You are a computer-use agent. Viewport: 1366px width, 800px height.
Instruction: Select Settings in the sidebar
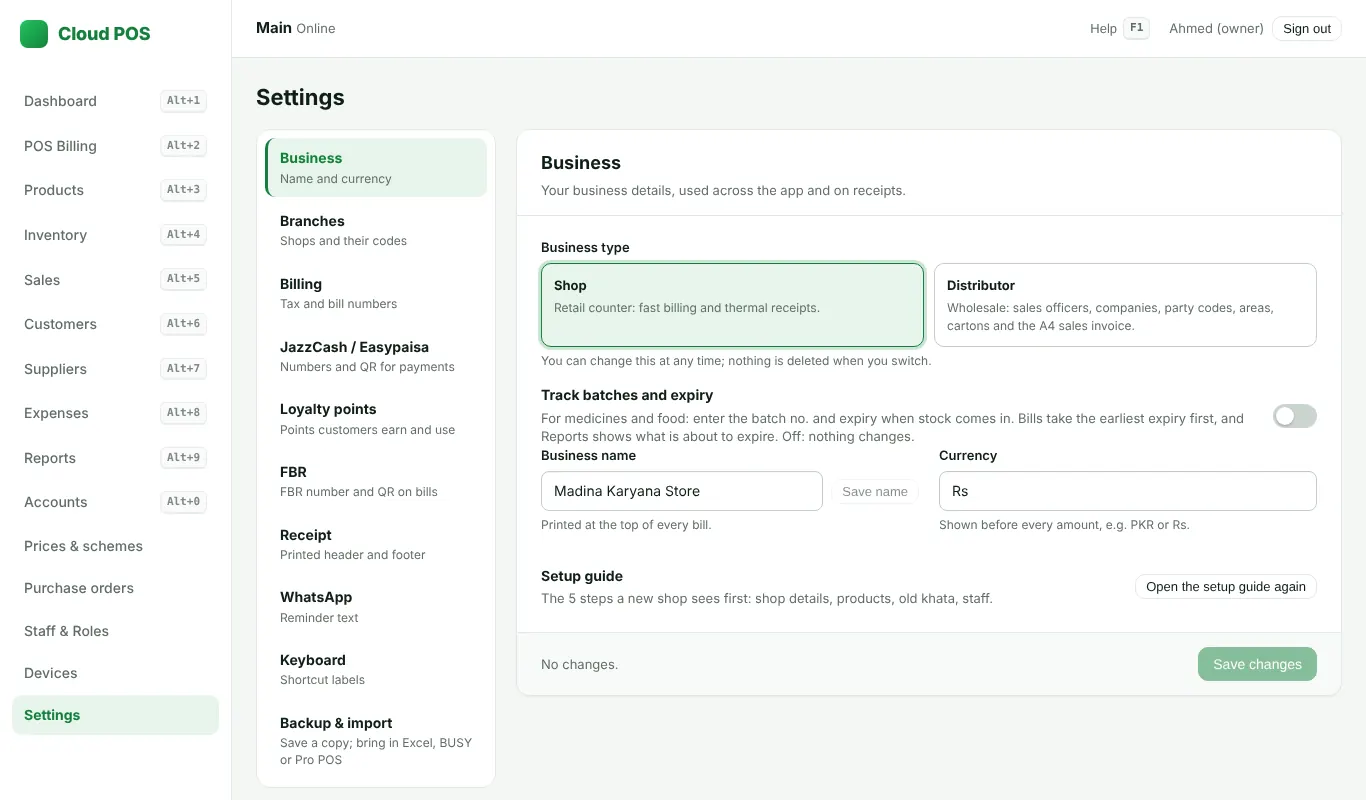pyautogui.click(x=115, y=715)
